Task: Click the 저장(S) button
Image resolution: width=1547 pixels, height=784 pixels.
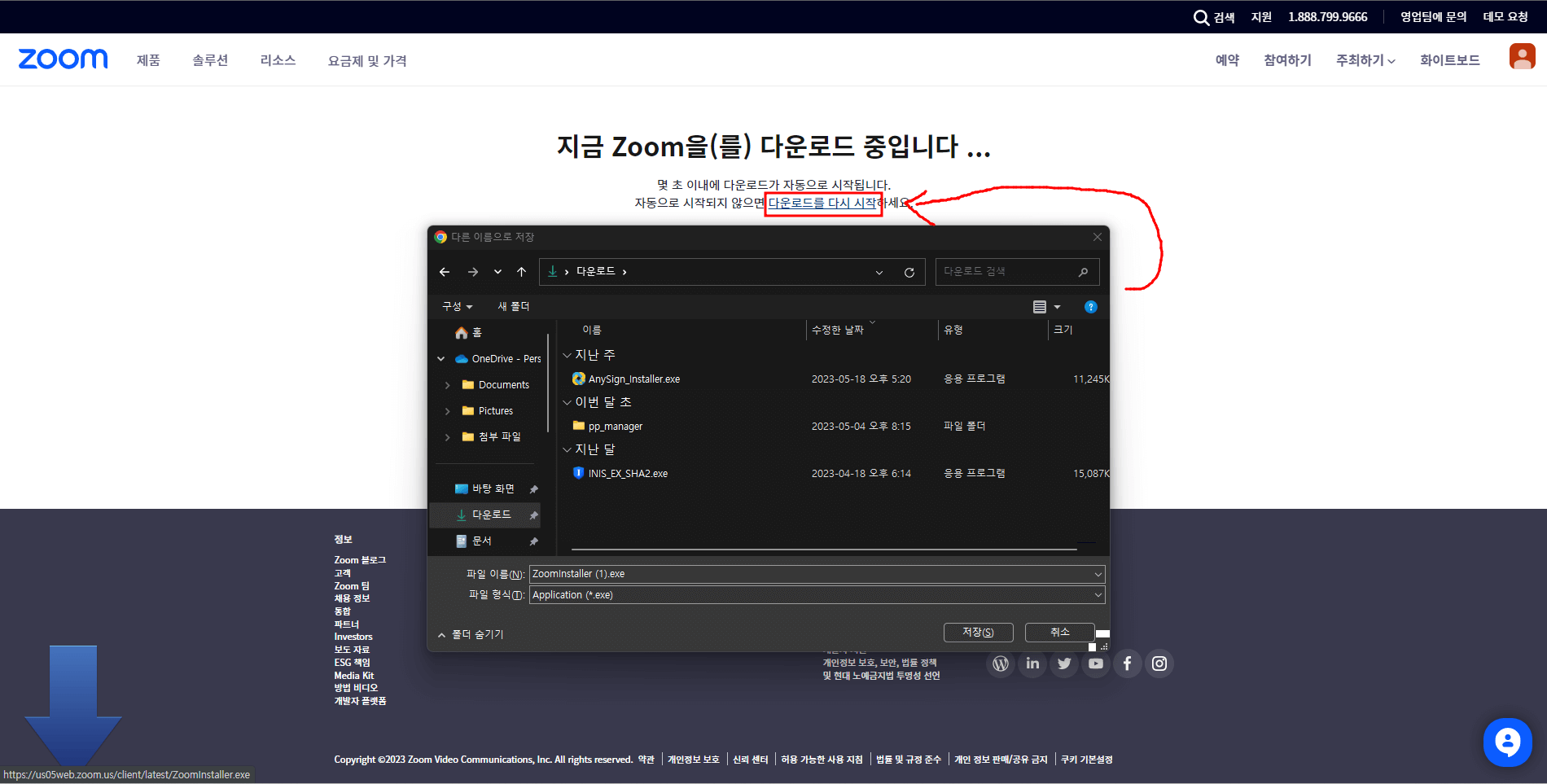Action: point(979,633)
